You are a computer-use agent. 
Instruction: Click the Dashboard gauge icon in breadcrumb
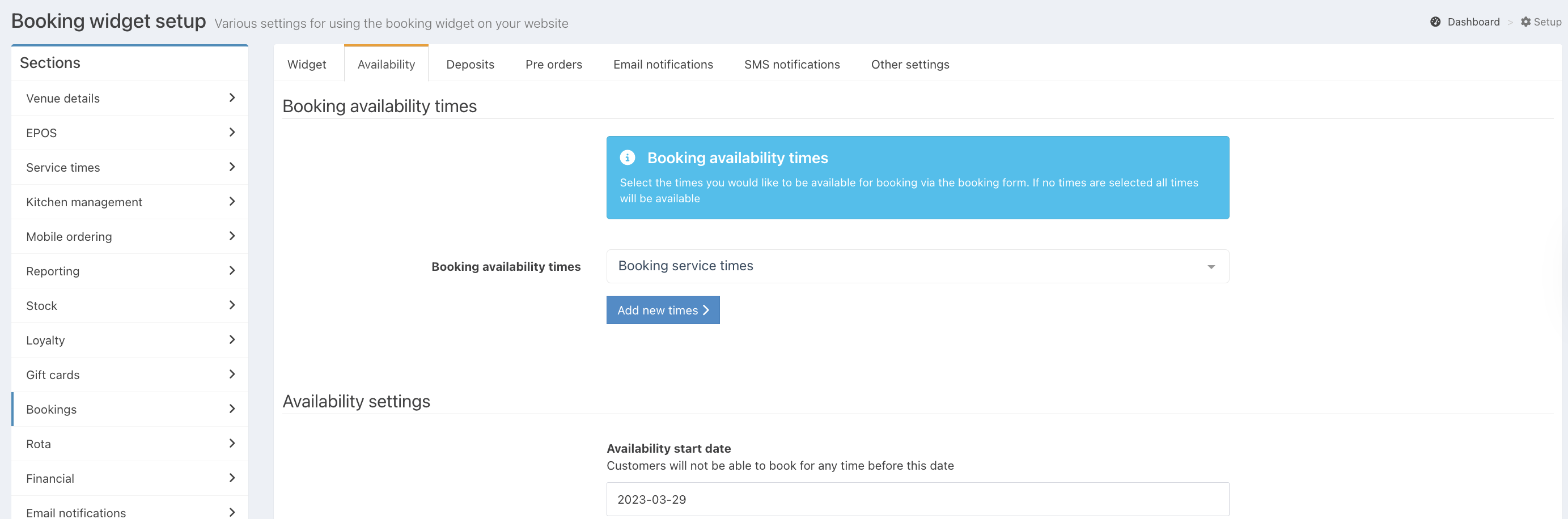click(x=1435, y=22)
